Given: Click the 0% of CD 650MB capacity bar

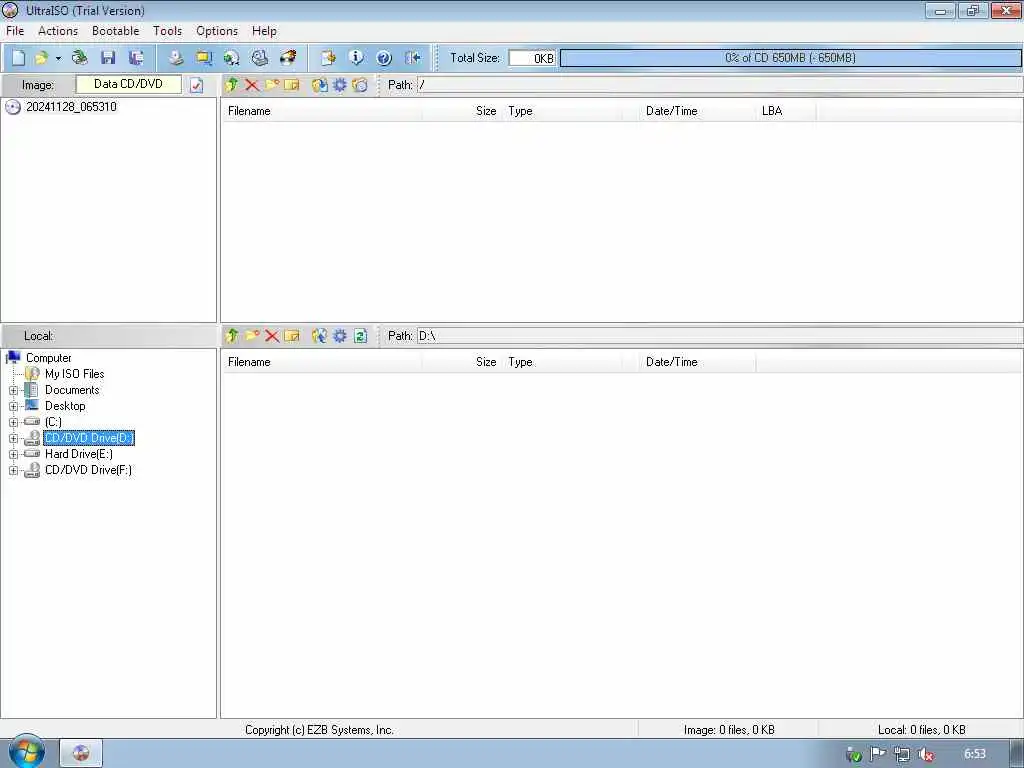Looking at the screenshot, I should (790, 58).
